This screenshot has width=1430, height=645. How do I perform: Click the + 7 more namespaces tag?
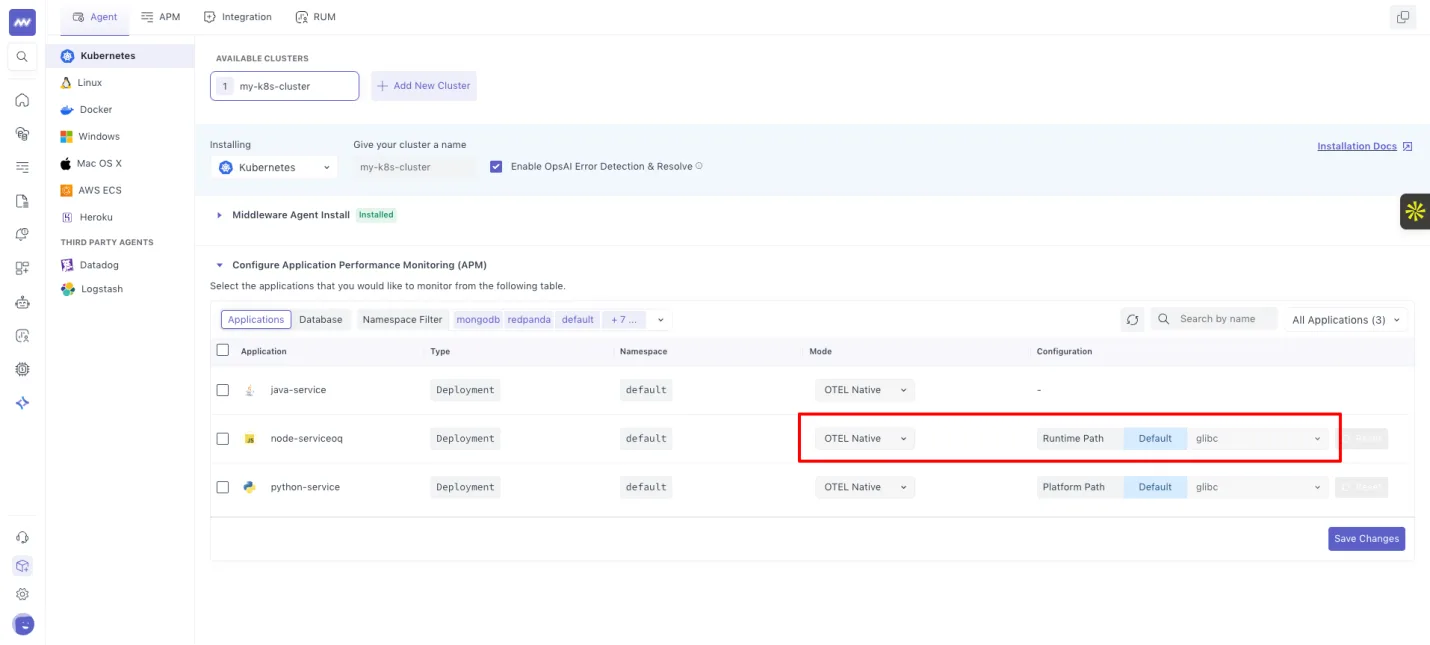[624, 320]
